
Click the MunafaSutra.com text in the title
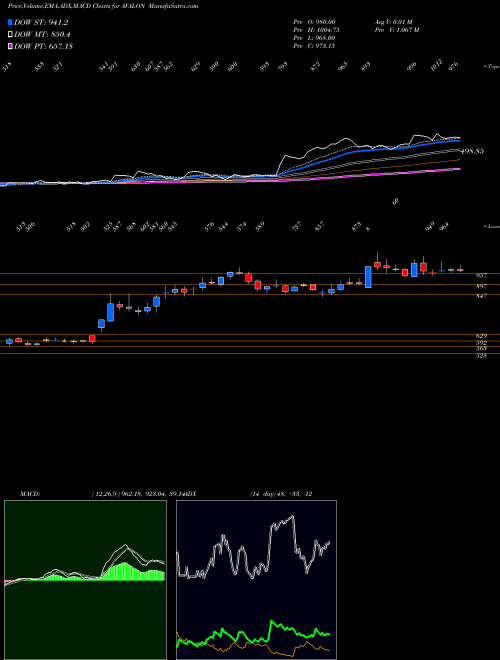coord(174,6)
